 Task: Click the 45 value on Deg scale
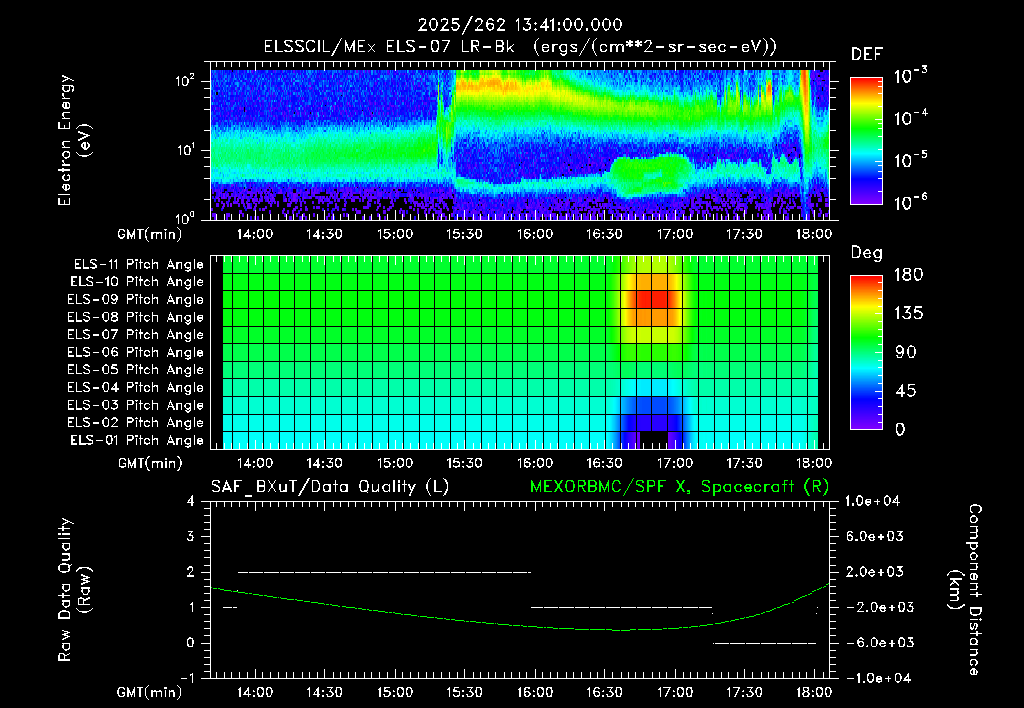(x=904, y=391)
